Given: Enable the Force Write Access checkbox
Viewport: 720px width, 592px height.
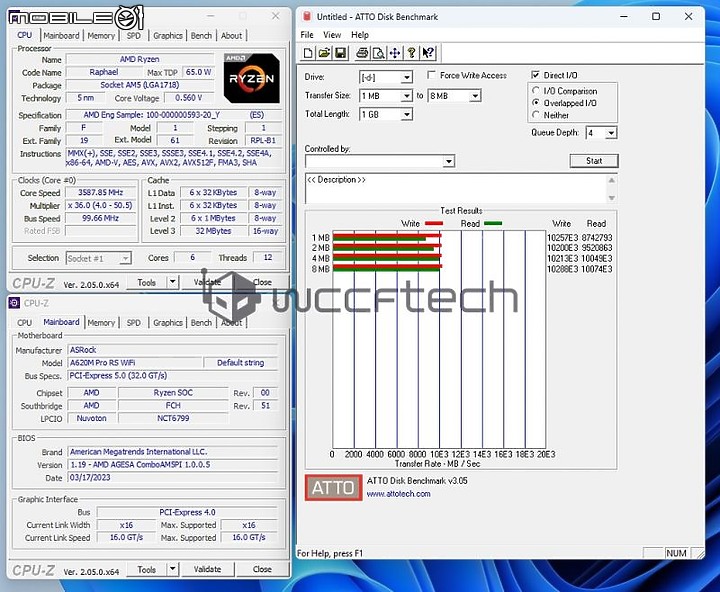Looking at the screenshot, I should coord(431,75).
